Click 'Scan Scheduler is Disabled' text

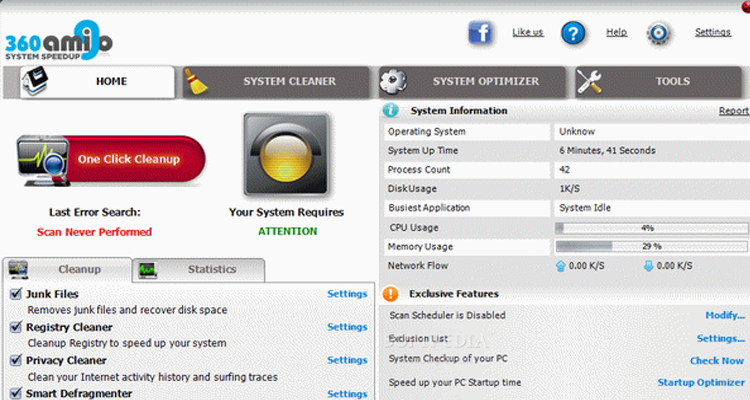447,315
